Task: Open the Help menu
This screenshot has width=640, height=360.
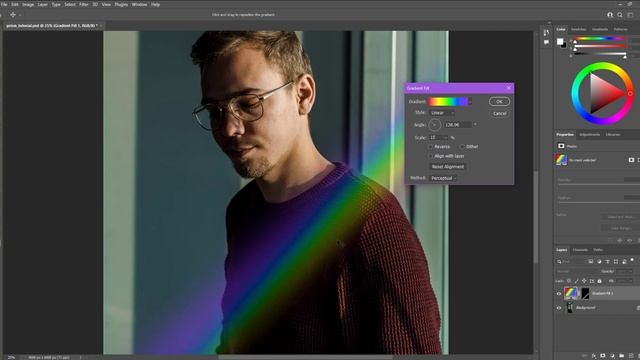Action: point(155,4)
